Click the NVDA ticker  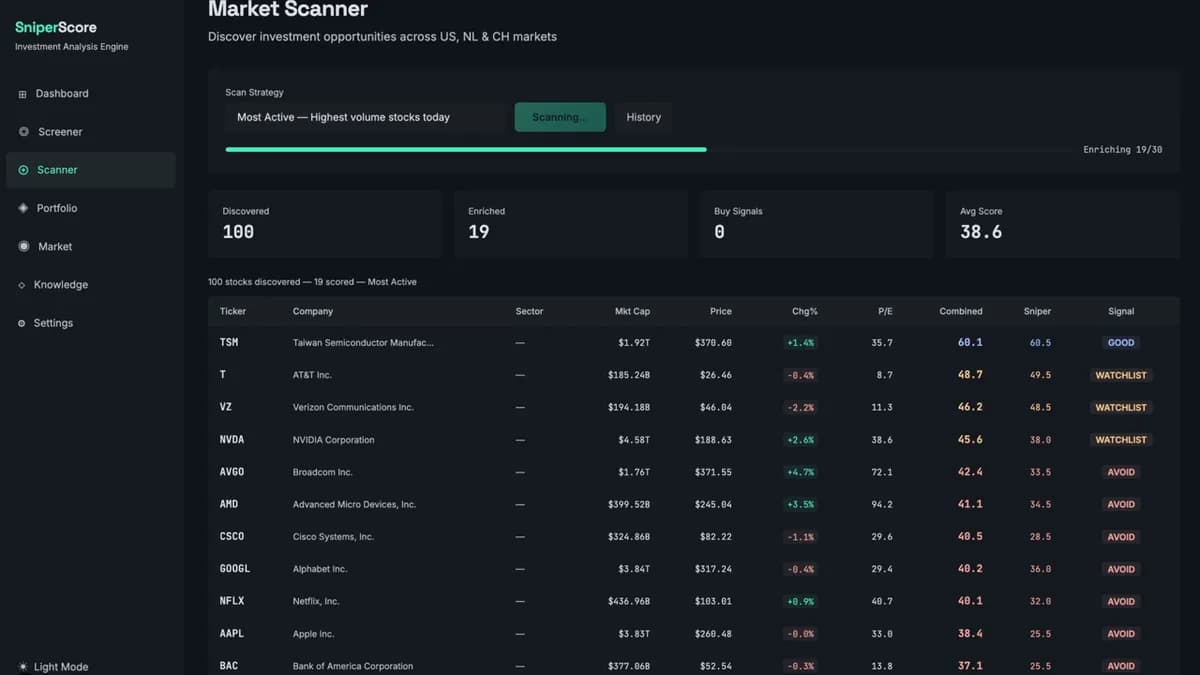pos(232,440)
